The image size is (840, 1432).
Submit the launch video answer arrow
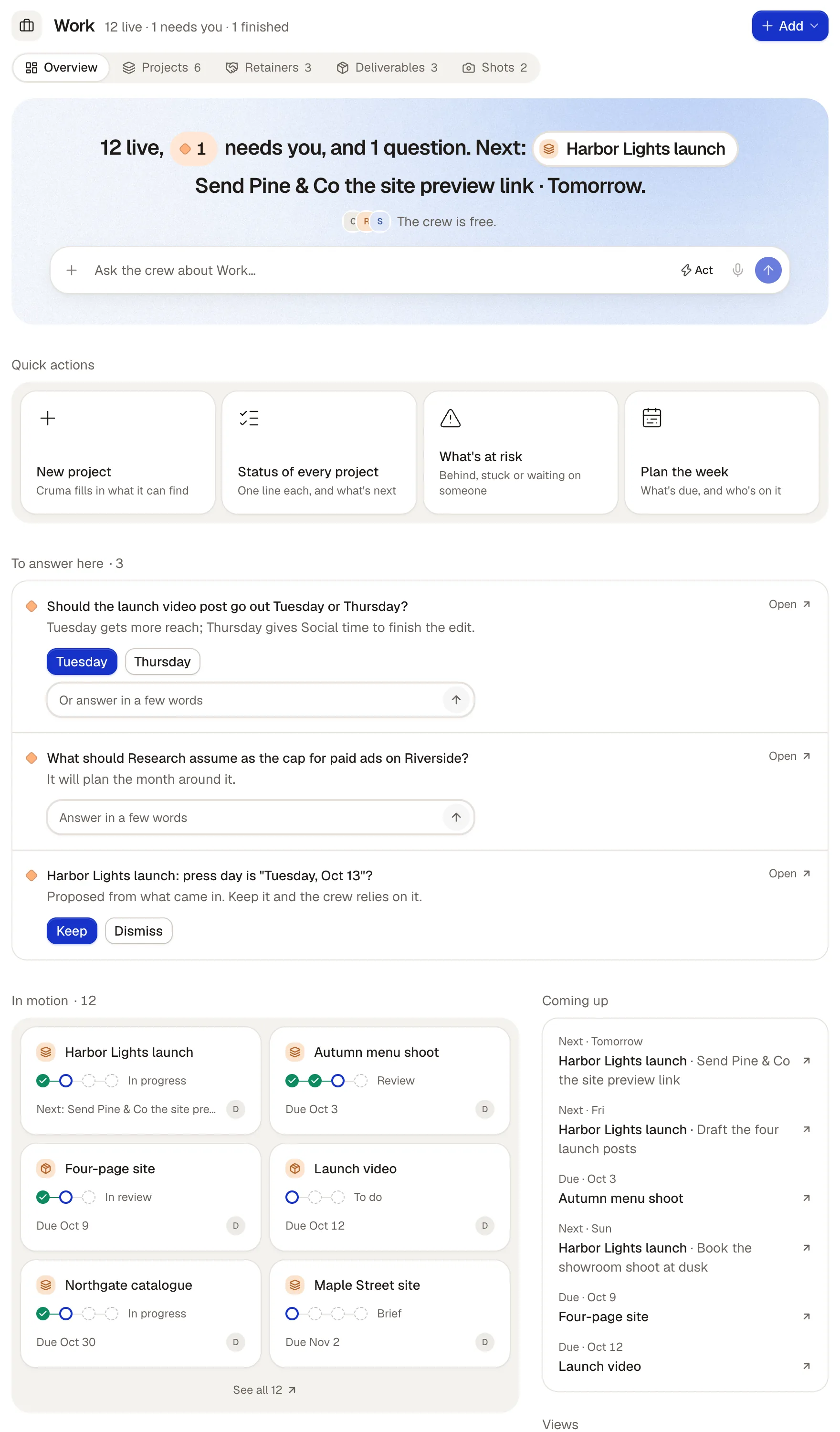click(456, 699)
